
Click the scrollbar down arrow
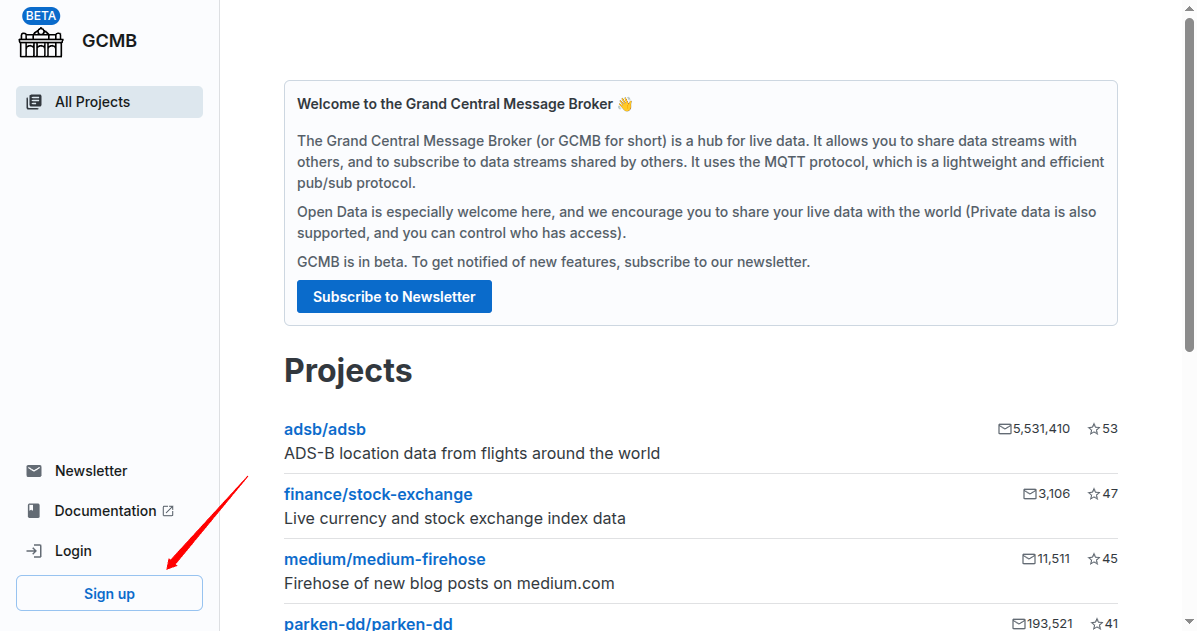pyautogui.click(x=1189, y=623)
